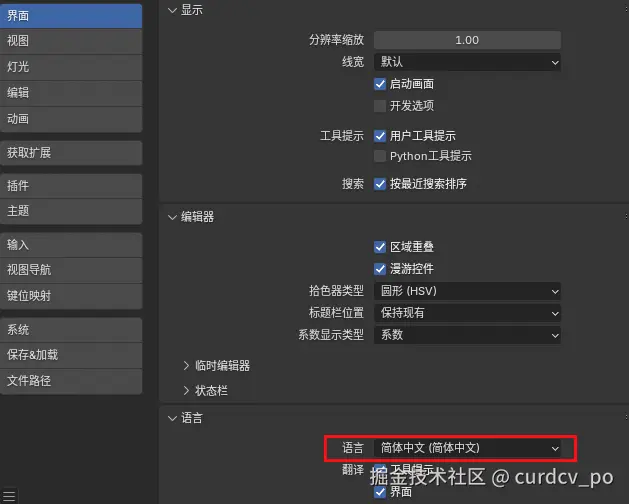Open the 拾色器类型 dropdown
Image resolution: width=629 pixels, height=504 pixels.
point(467,291)
